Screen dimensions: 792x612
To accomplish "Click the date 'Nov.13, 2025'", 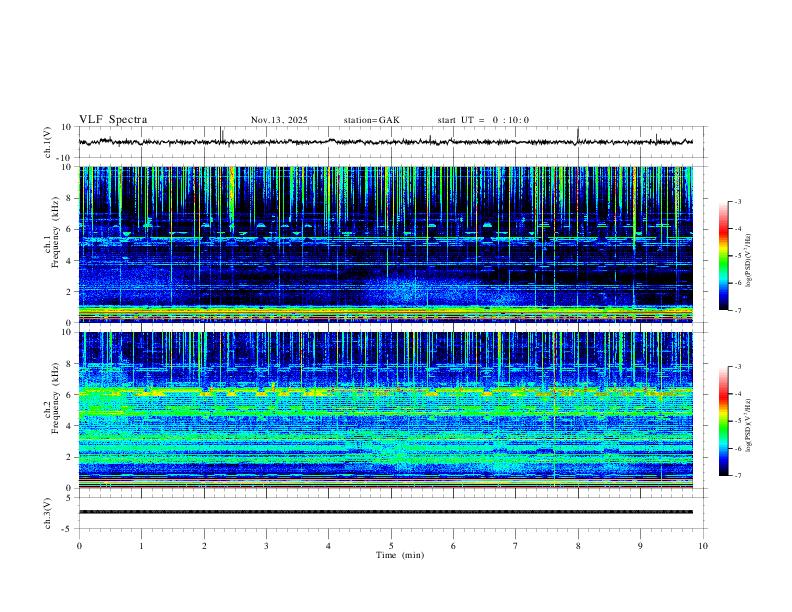I will pyautogui.click(x=279, y=120).
